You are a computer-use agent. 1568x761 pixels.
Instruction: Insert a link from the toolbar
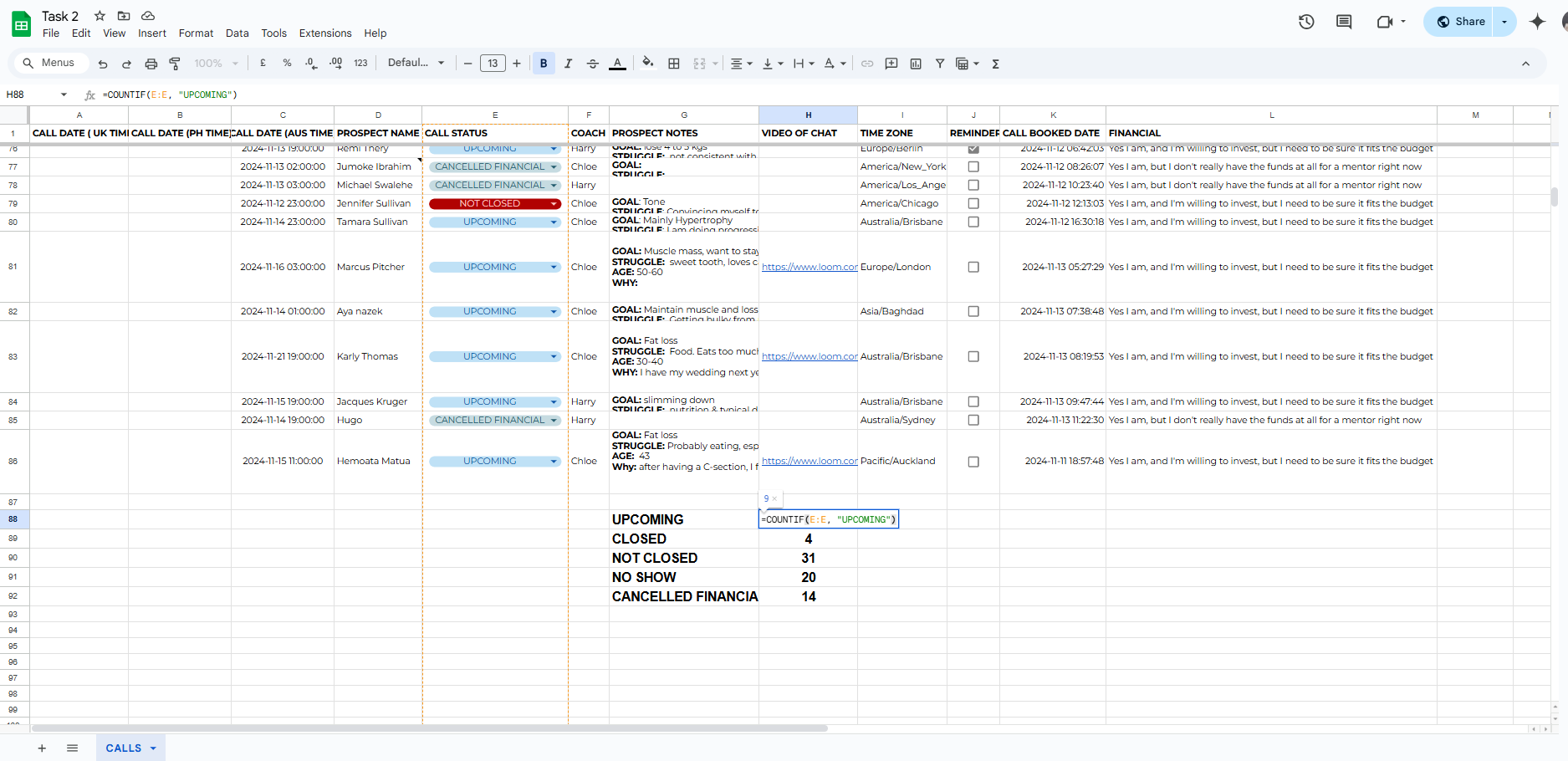867,64
